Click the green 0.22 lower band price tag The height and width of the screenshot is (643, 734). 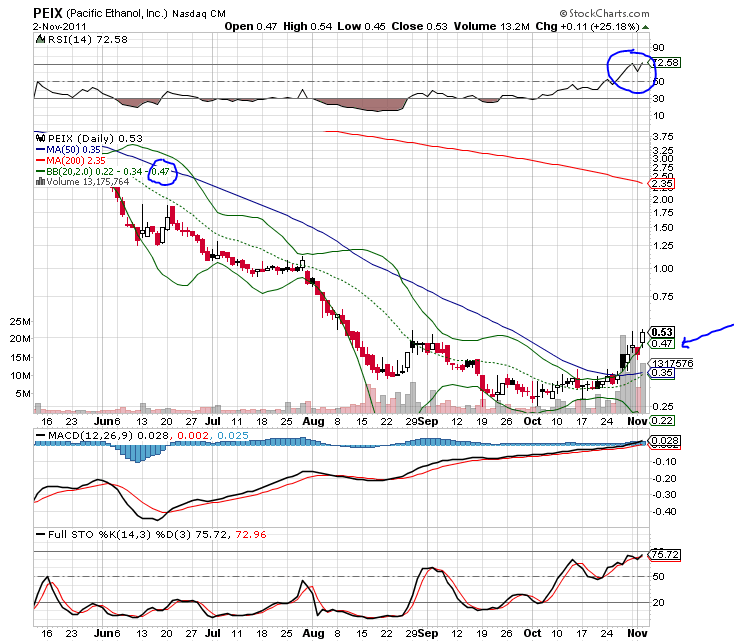(x=661, y=421)
